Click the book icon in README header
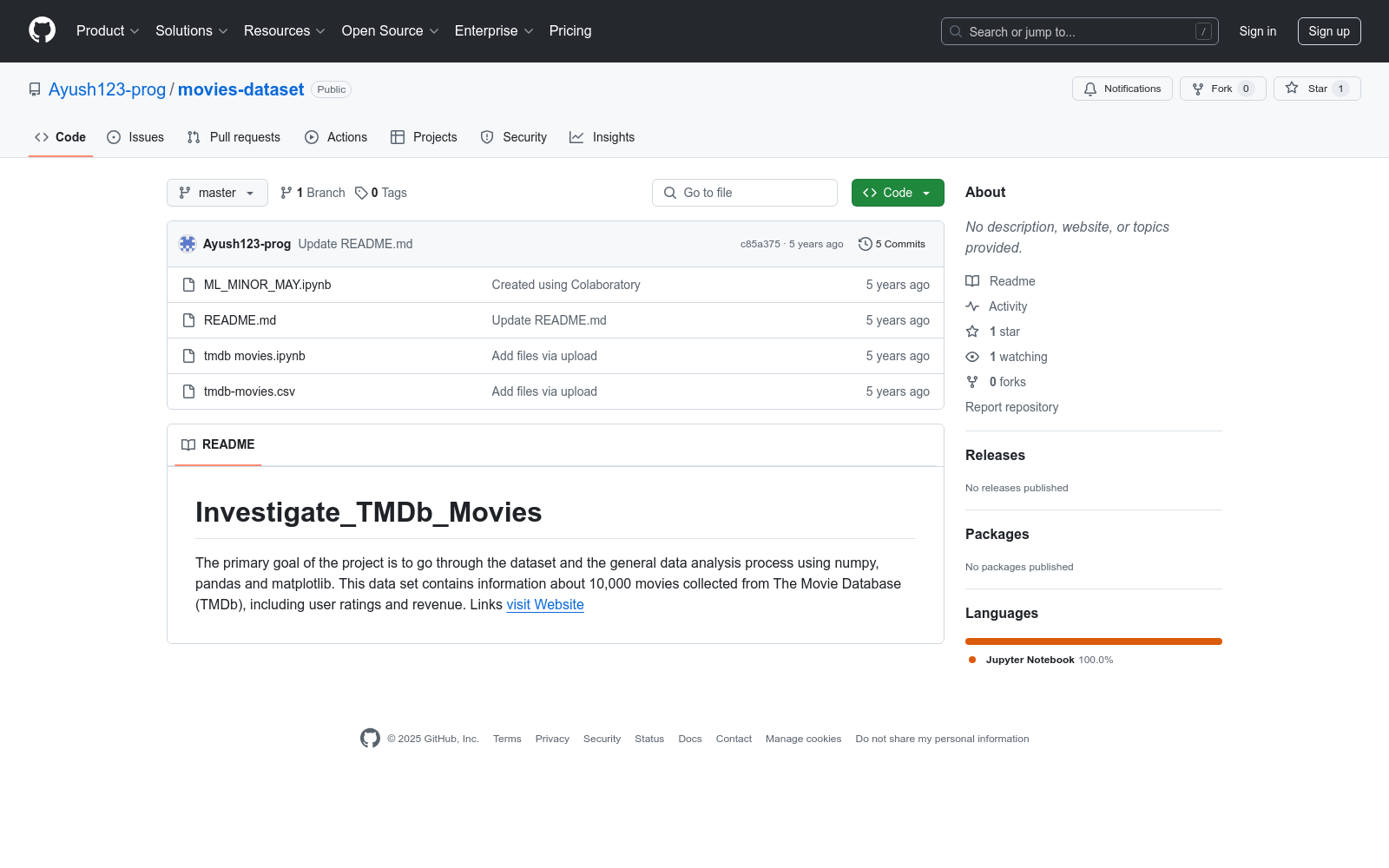Image resolution: width=1389 pixels, height=868 pixels. (x=188, y=444)
